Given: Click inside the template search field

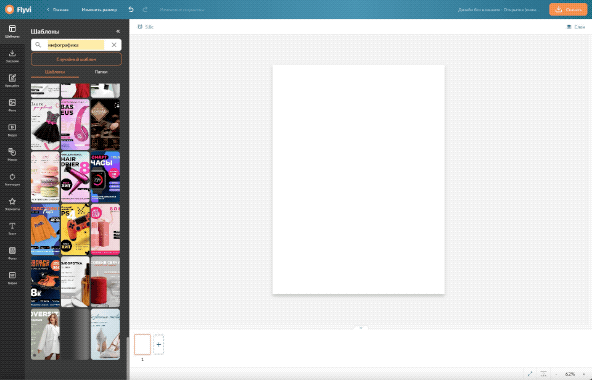Looking at the screenshot, I should [76, 45].
